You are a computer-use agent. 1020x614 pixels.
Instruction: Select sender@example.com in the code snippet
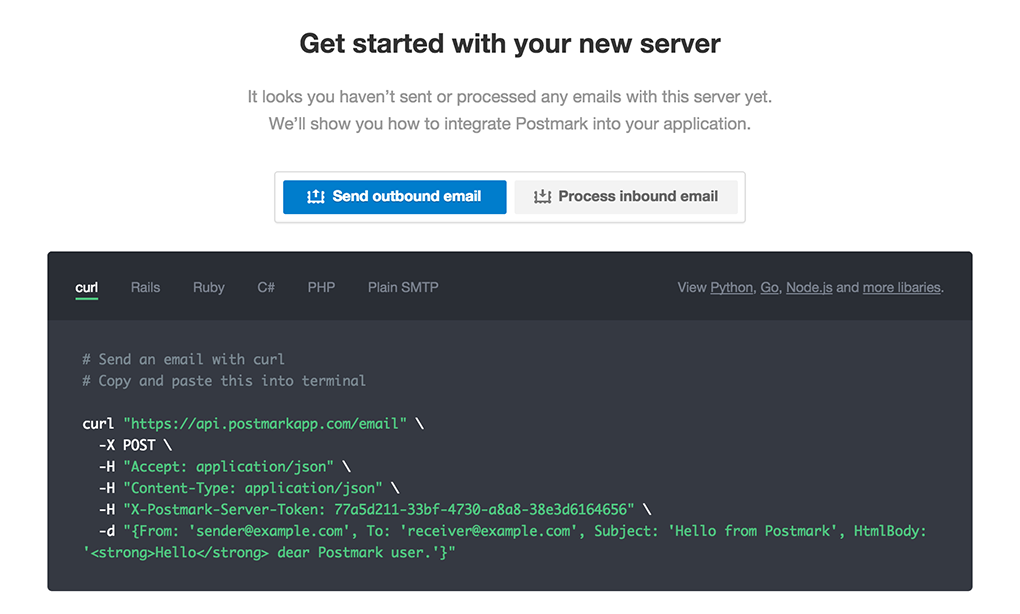267,531
